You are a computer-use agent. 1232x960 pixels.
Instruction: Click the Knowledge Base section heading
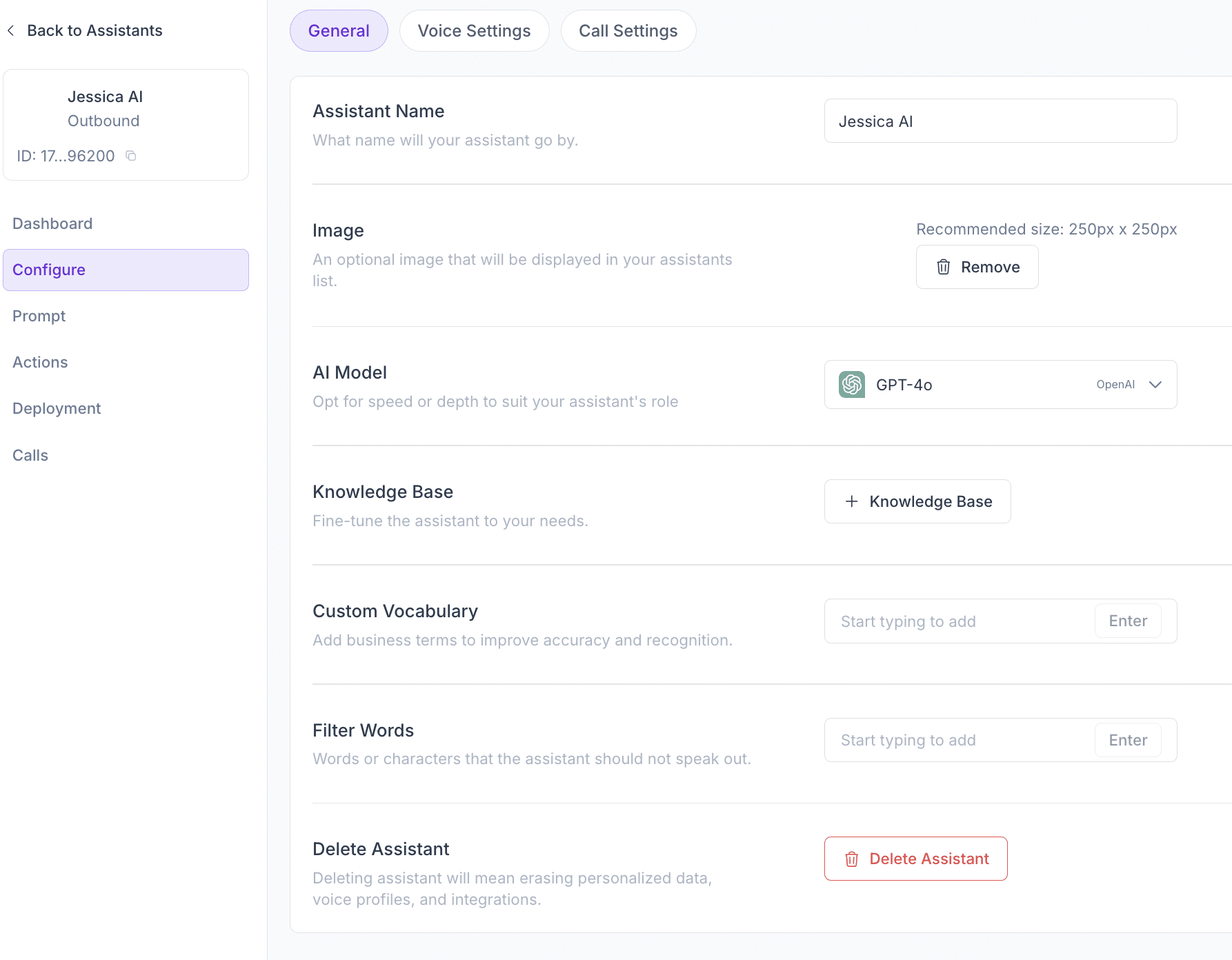[383, 492]
